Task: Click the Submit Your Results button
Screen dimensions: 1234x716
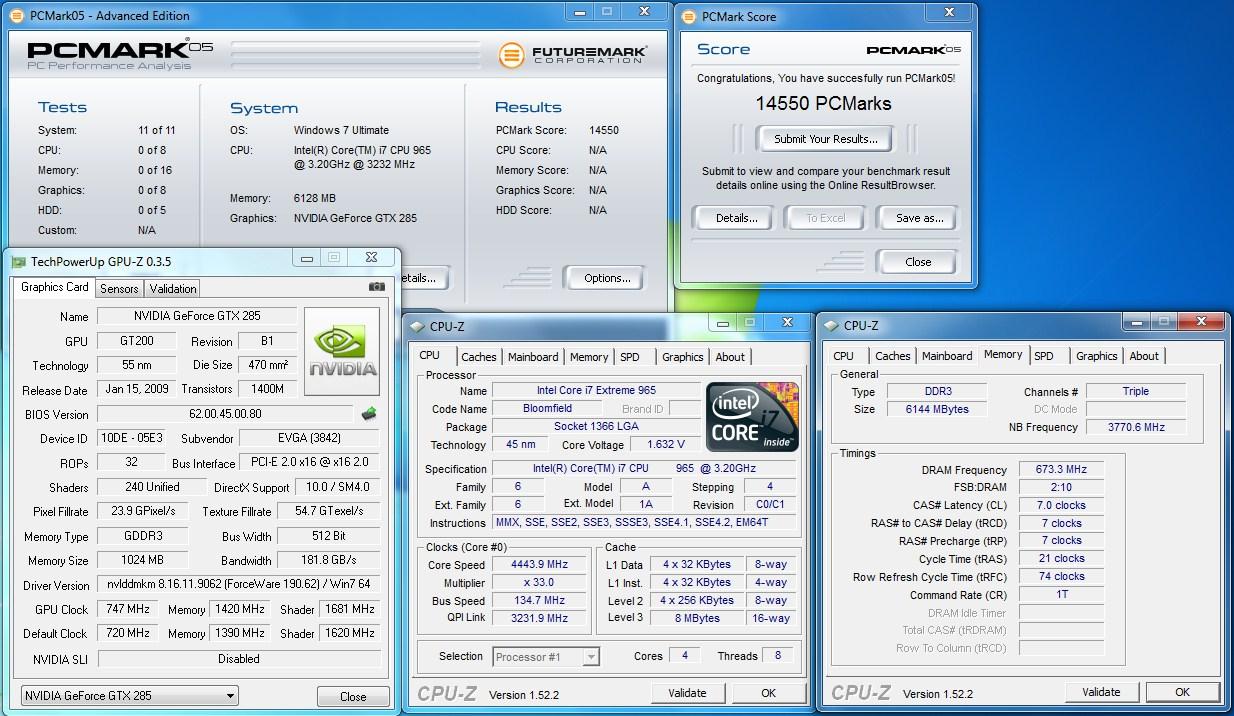Action: point(826,139)
